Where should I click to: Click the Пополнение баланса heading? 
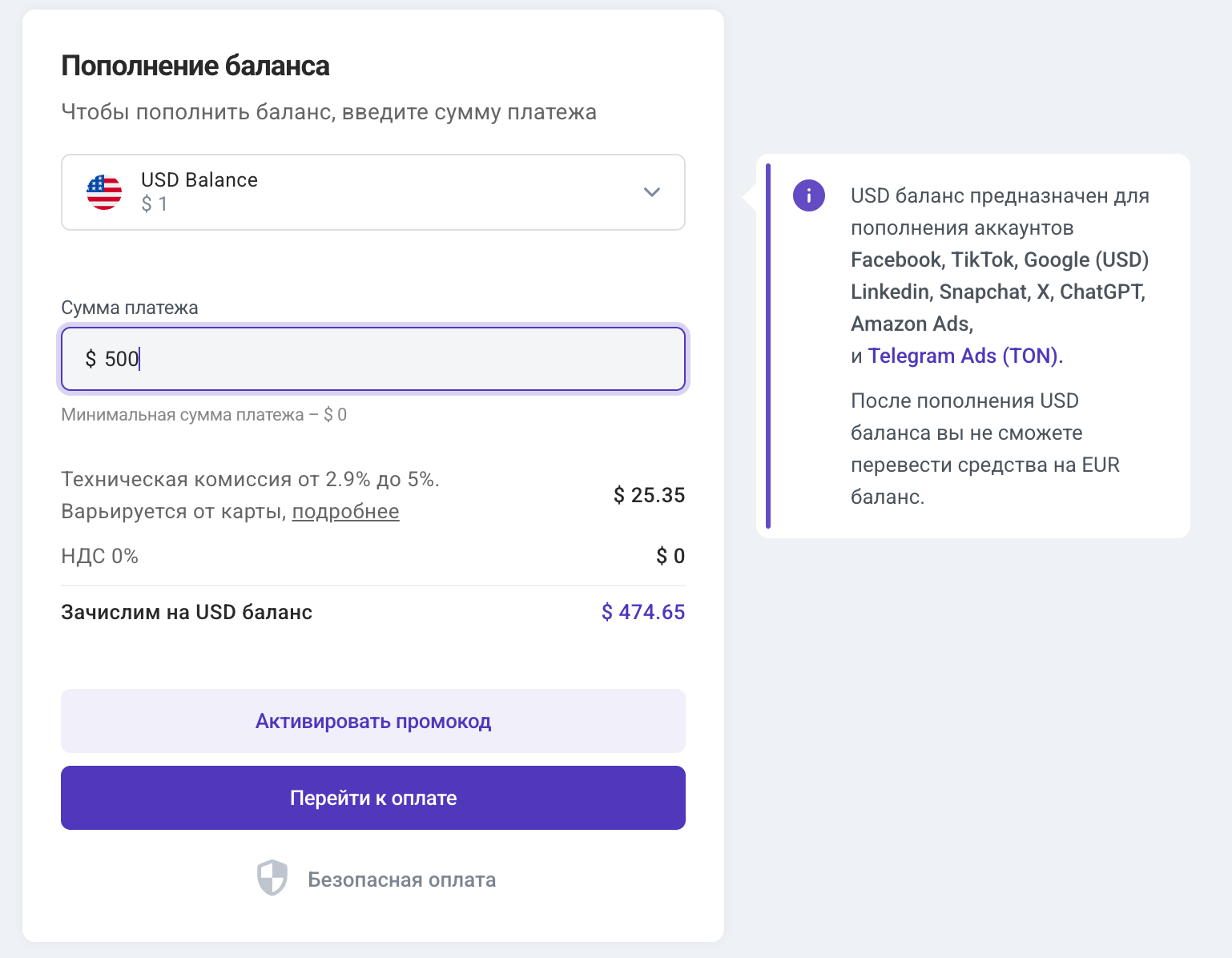click(x=195, y=66)
